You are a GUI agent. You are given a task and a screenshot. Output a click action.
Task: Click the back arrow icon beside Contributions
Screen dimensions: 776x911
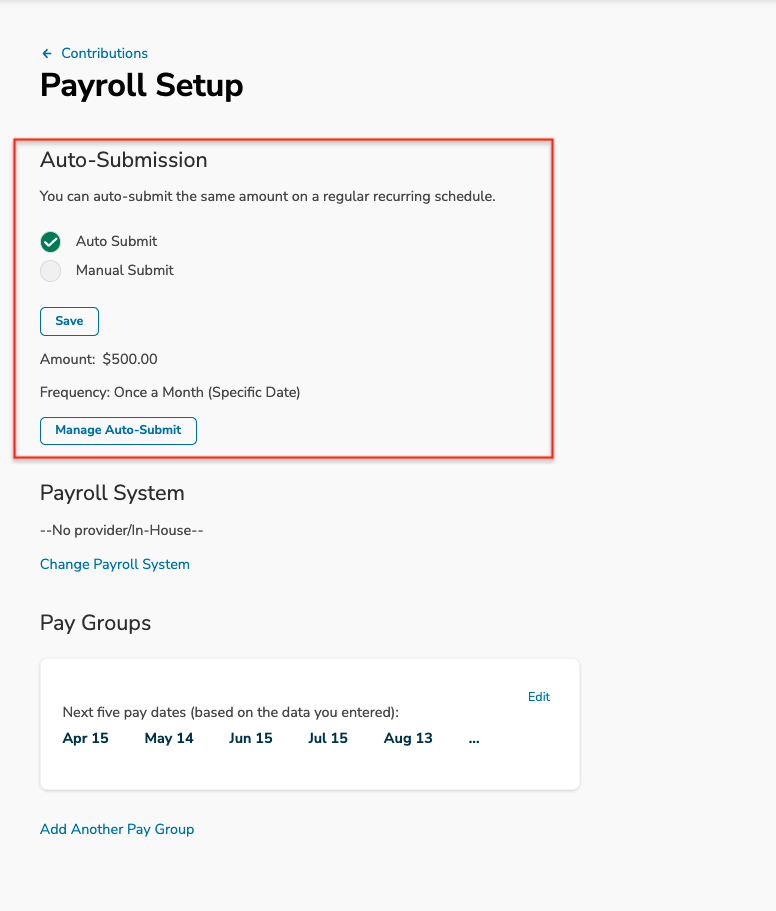pos(47,53)
